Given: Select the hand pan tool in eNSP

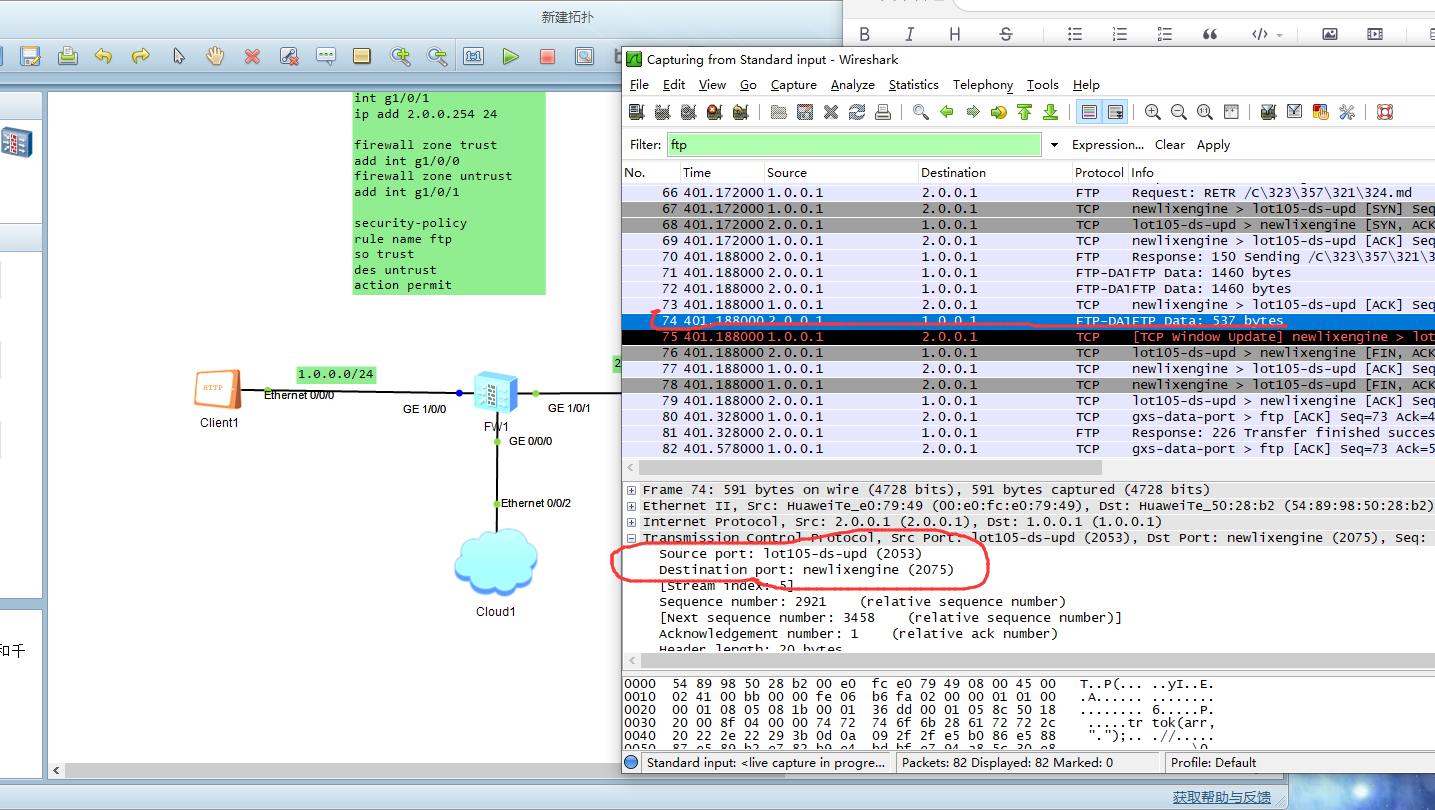Looking at the screenshot, I should click(x=214, y=56).
